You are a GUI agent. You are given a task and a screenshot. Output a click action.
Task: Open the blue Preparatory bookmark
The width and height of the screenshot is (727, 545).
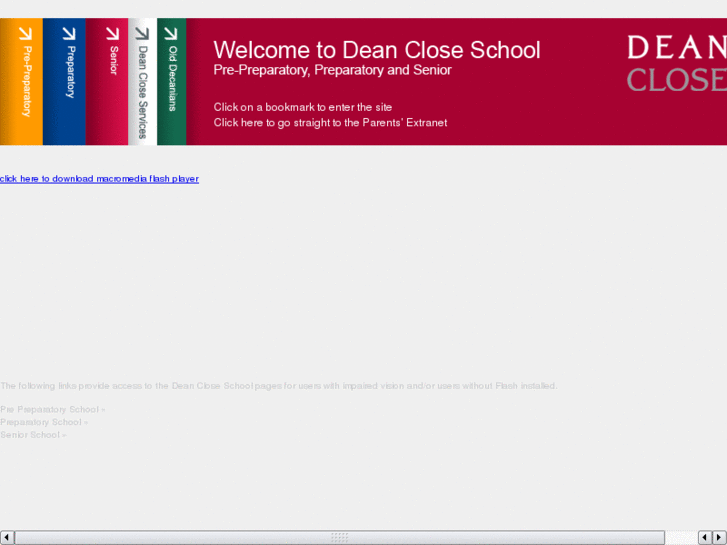tap(64, 82)
